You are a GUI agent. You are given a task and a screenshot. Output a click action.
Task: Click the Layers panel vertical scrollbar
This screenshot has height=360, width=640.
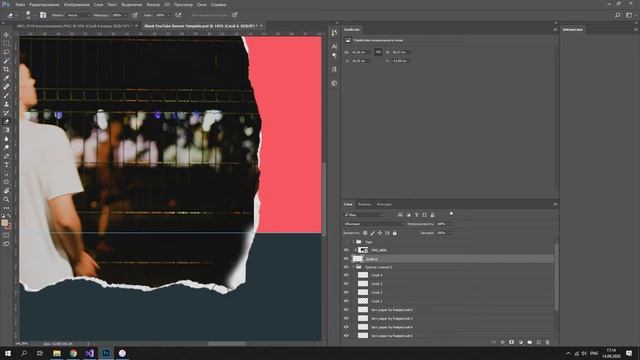(x=556, y=276)
